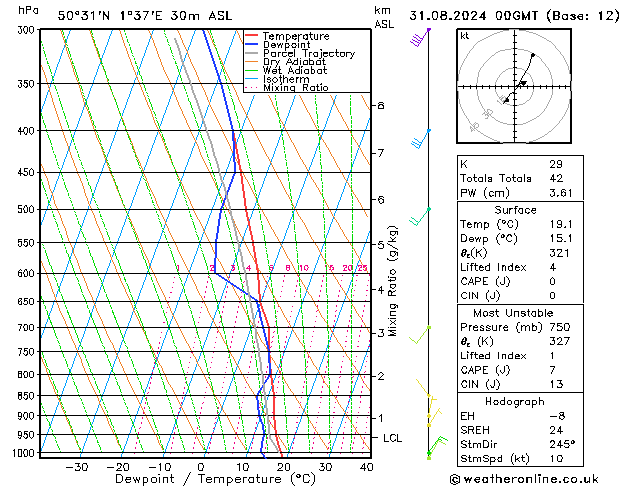
Task: Click the surface Dewp value '15.1'
Action: pos(561,239)
